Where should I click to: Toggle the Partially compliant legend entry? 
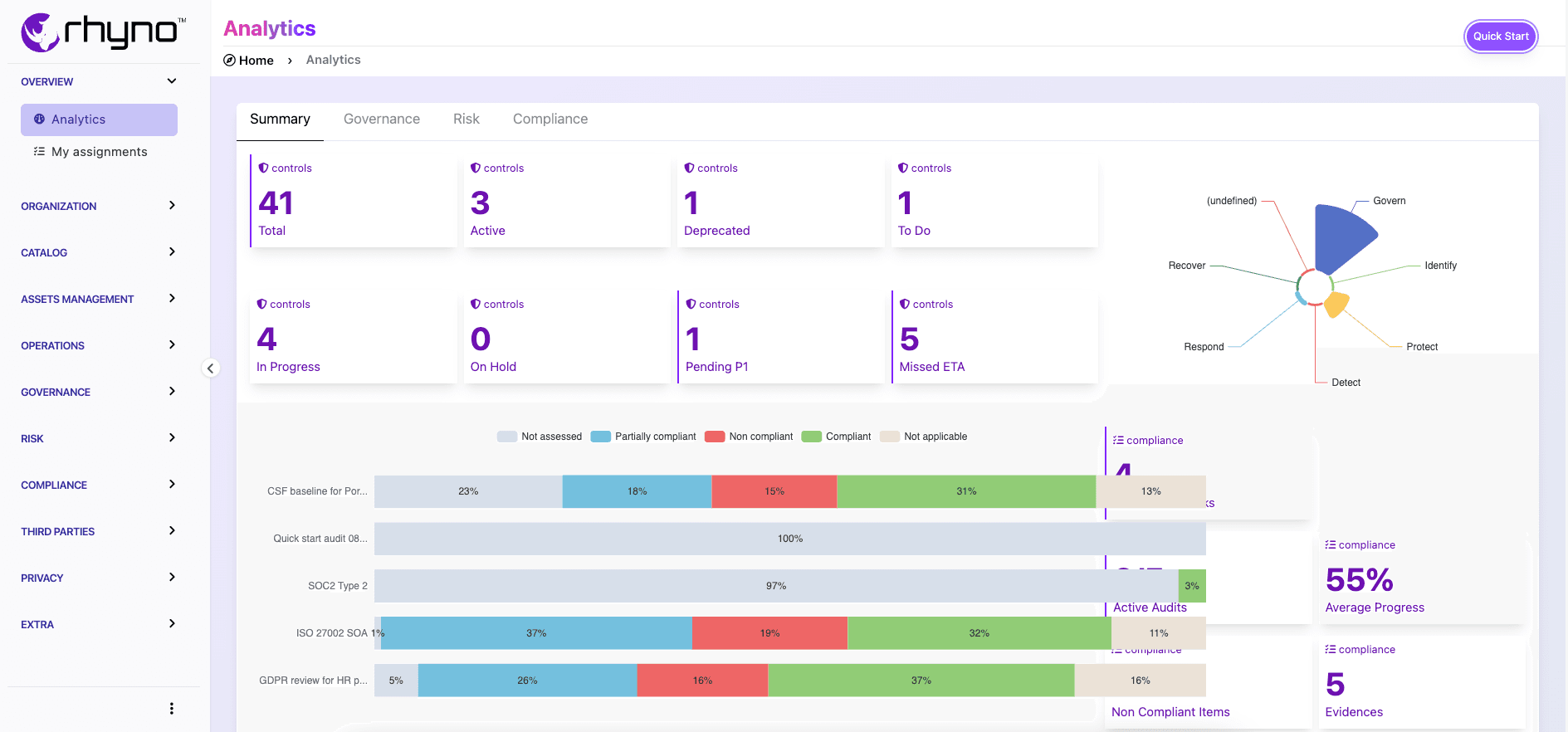(x=643, y=437)
